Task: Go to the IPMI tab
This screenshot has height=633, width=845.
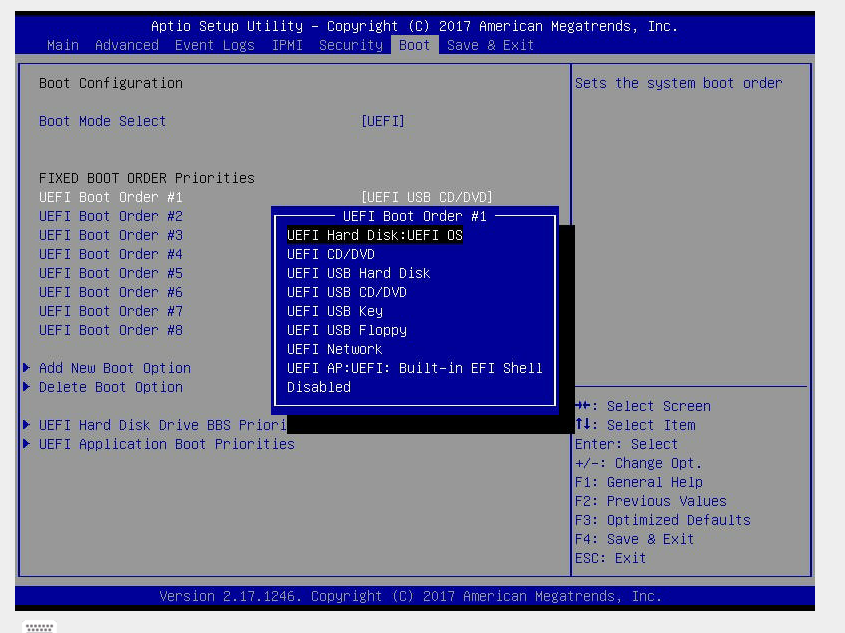Action: (287, 45)
